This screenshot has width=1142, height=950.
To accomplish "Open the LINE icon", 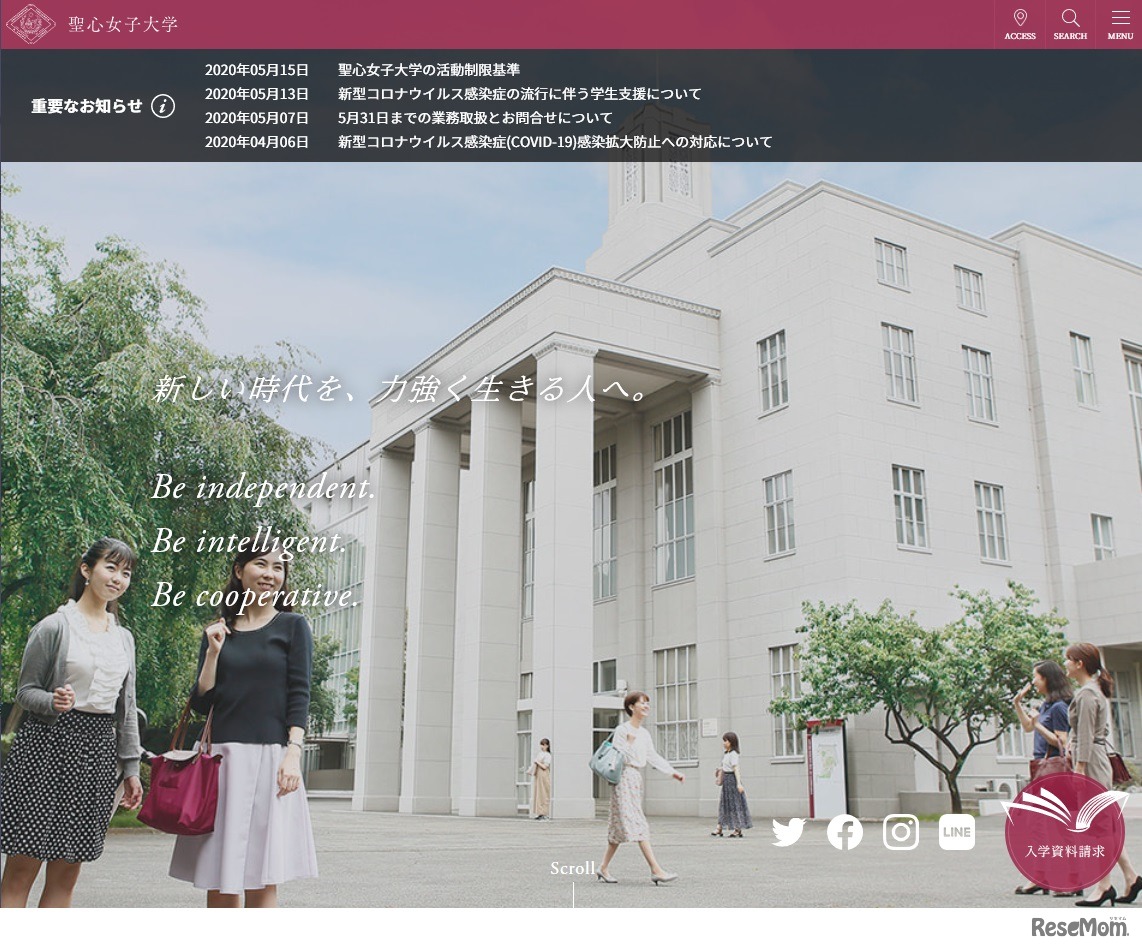I will (x=957, y=832).
